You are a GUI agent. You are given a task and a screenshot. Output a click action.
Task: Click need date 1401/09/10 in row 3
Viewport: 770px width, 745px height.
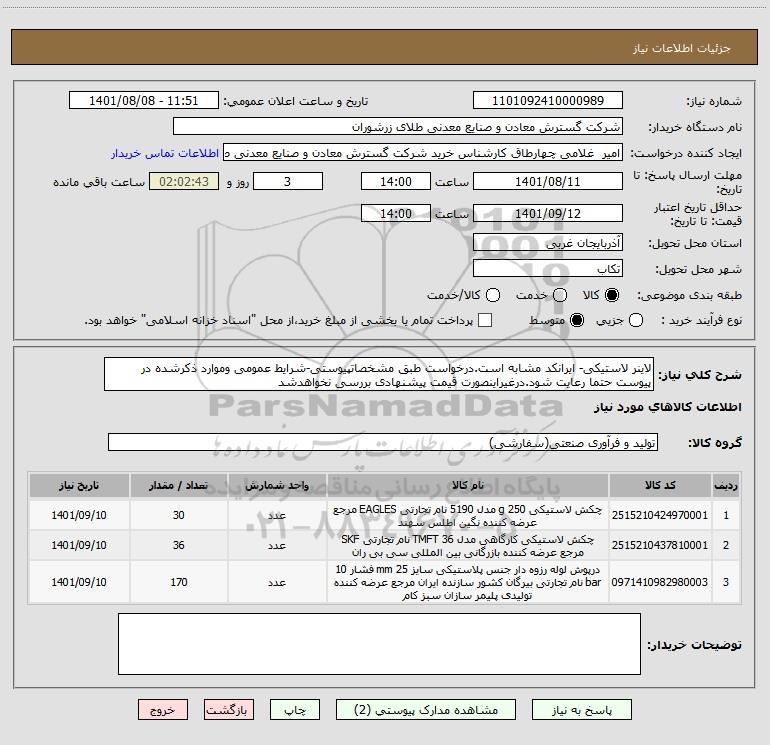tap(79, 582)
